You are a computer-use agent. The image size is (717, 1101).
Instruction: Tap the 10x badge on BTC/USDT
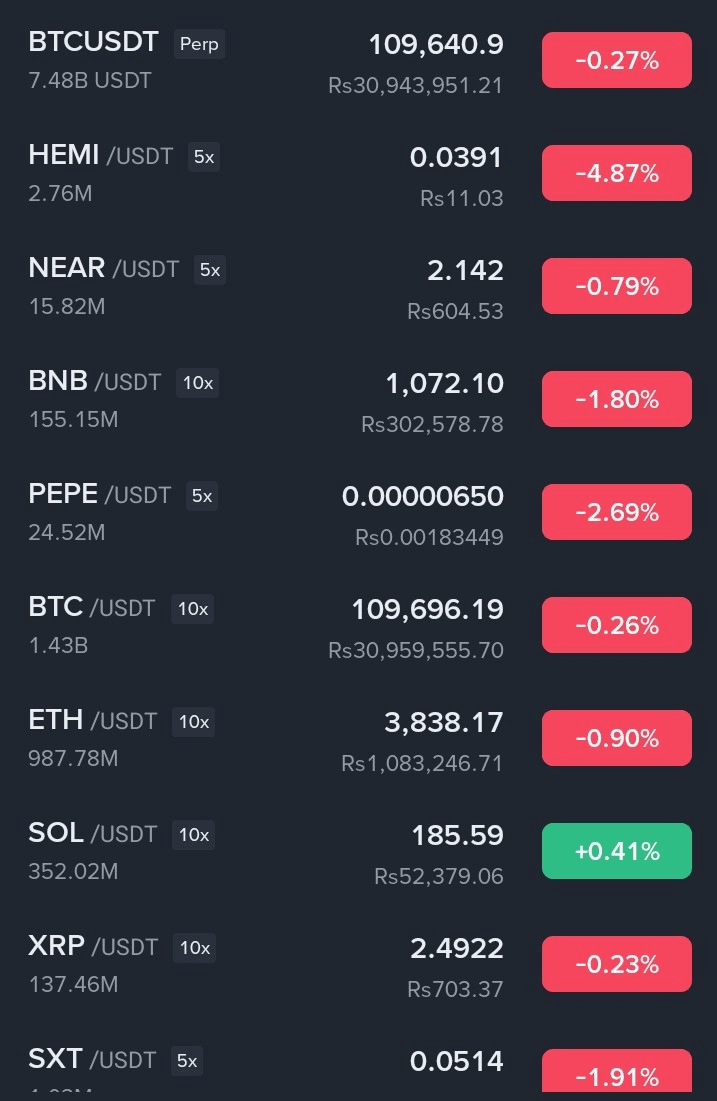point(192,610)
